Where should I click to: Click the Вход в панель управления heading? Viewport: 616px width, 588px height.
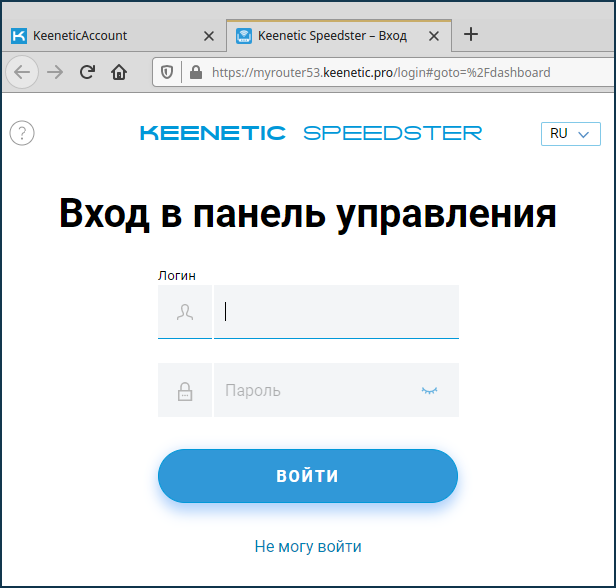pyautogui.click(x=308, y=214)
